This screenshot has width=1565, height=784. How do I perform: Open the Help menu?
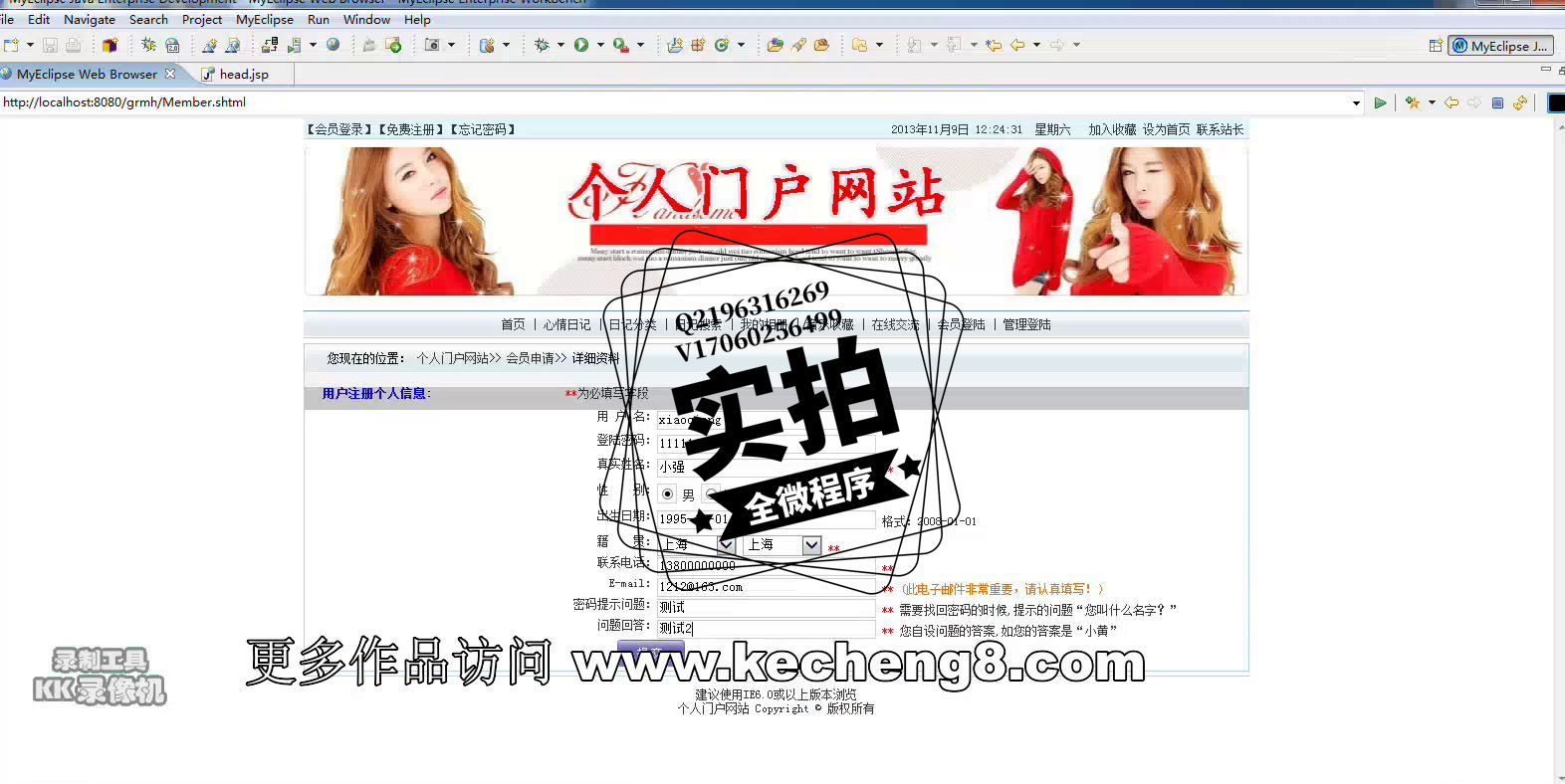tap(417, 19)
